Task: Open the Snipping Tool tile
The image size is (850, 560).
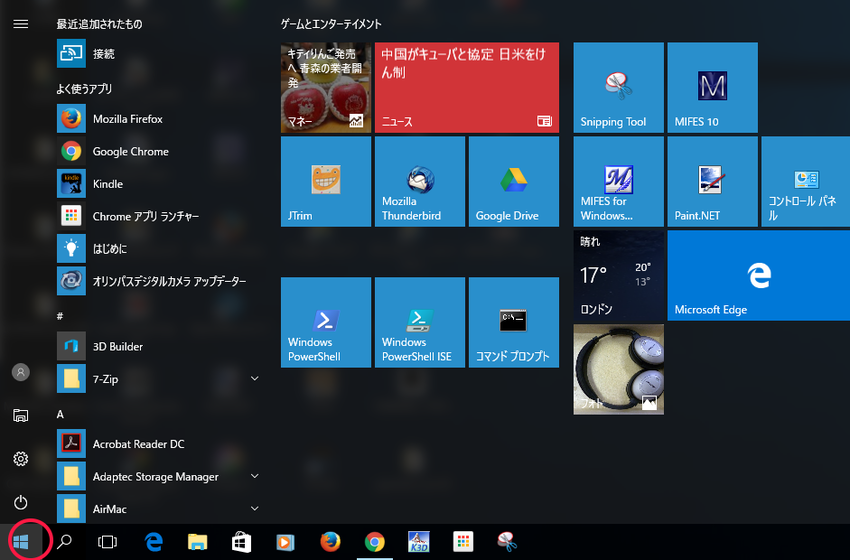Action: tap(619, 87)
